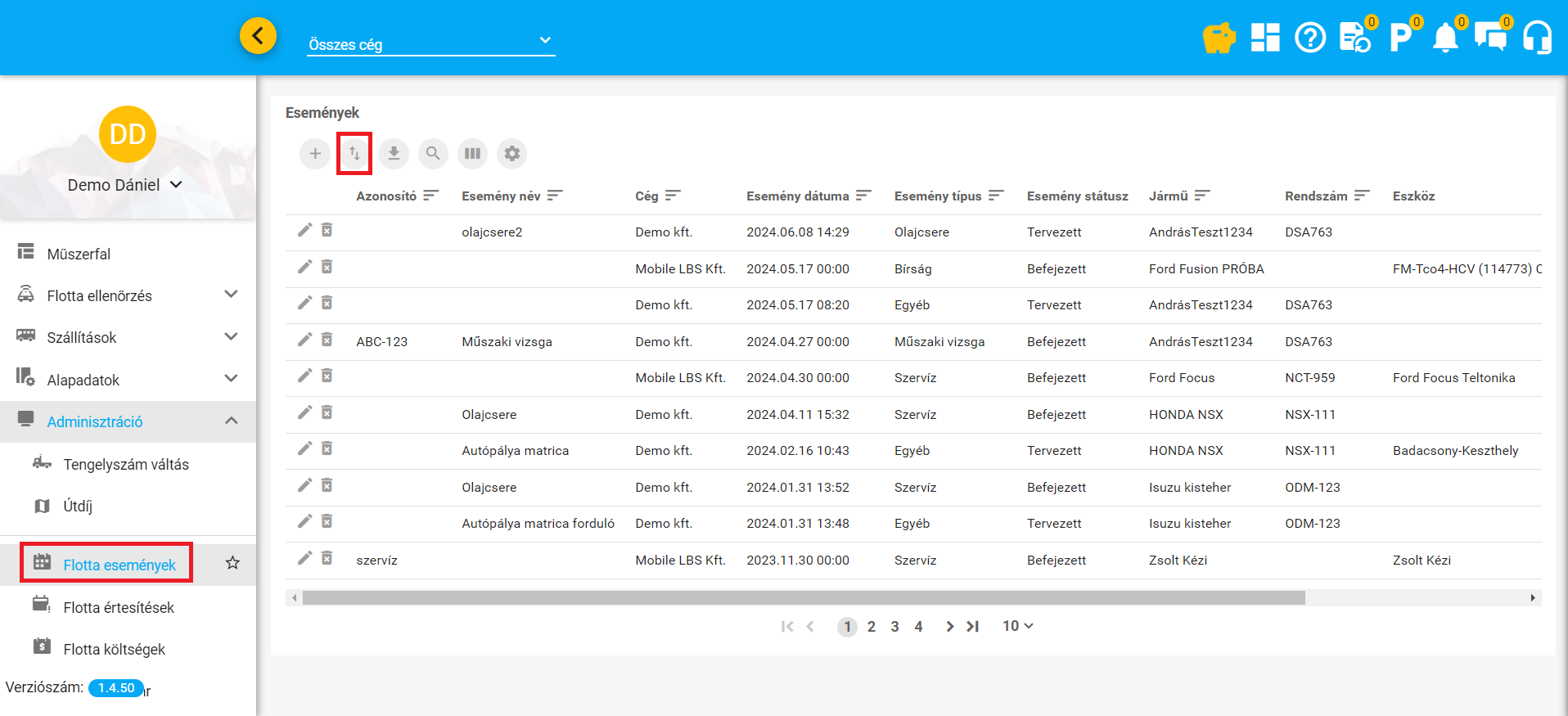This screenshot has width=1568, height=716.
Task: Click the horizontal table scrollbar
Action: tap(803, 598)
